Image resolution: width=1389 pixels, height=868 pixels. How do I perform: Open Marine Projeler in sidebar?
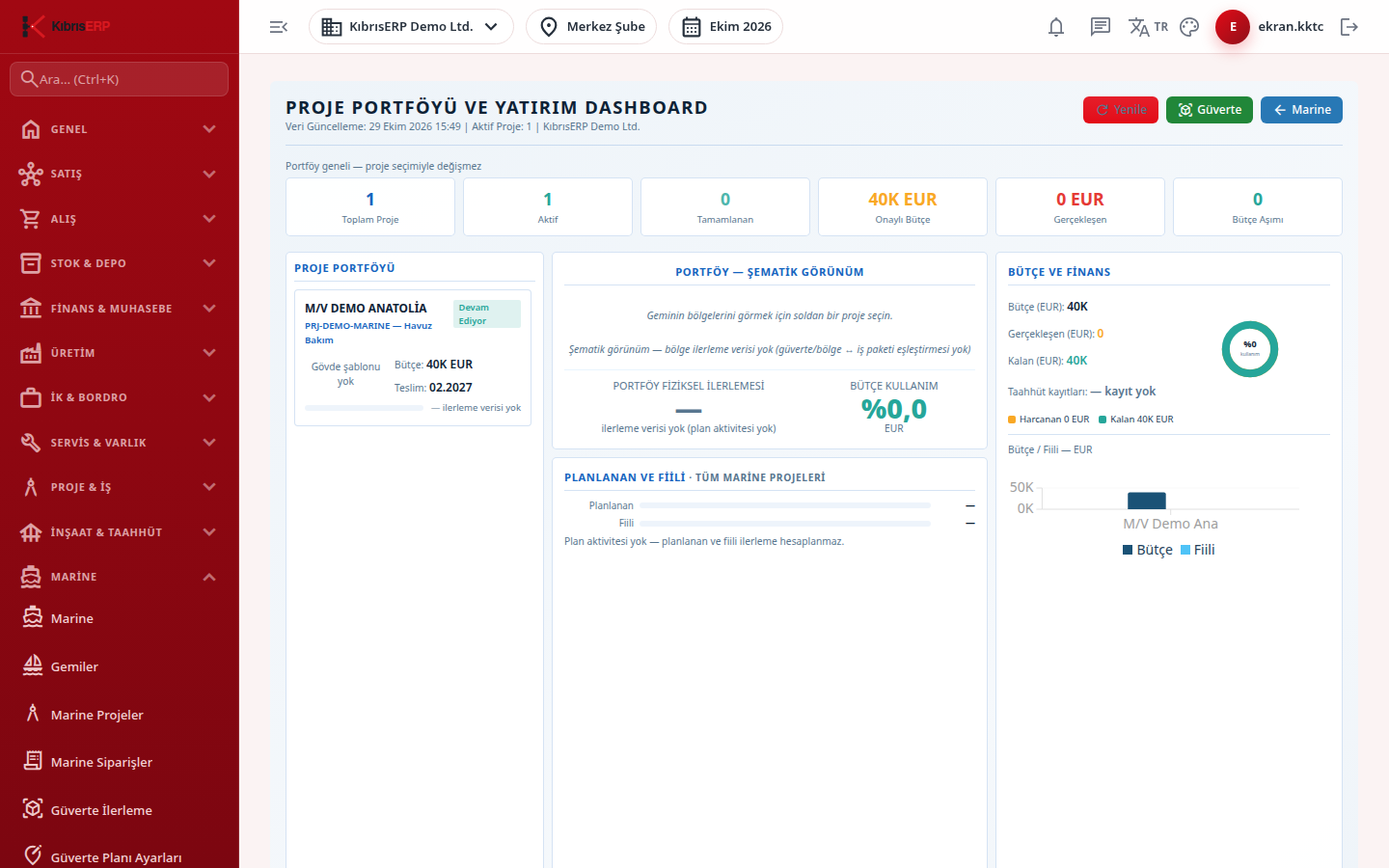pos(120,715)
